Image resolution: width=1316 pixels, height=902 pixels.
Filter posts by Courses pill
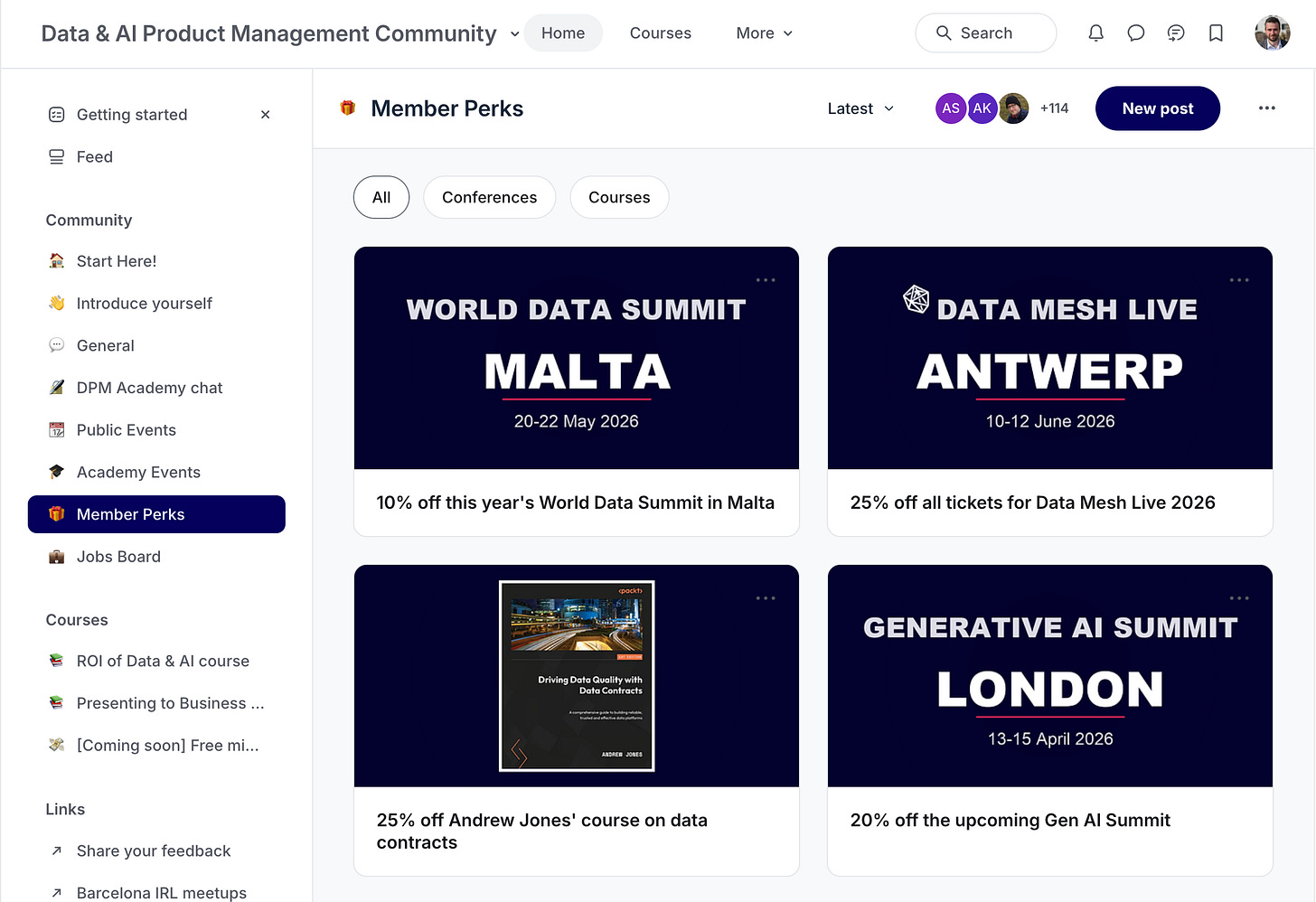[619, 197]
